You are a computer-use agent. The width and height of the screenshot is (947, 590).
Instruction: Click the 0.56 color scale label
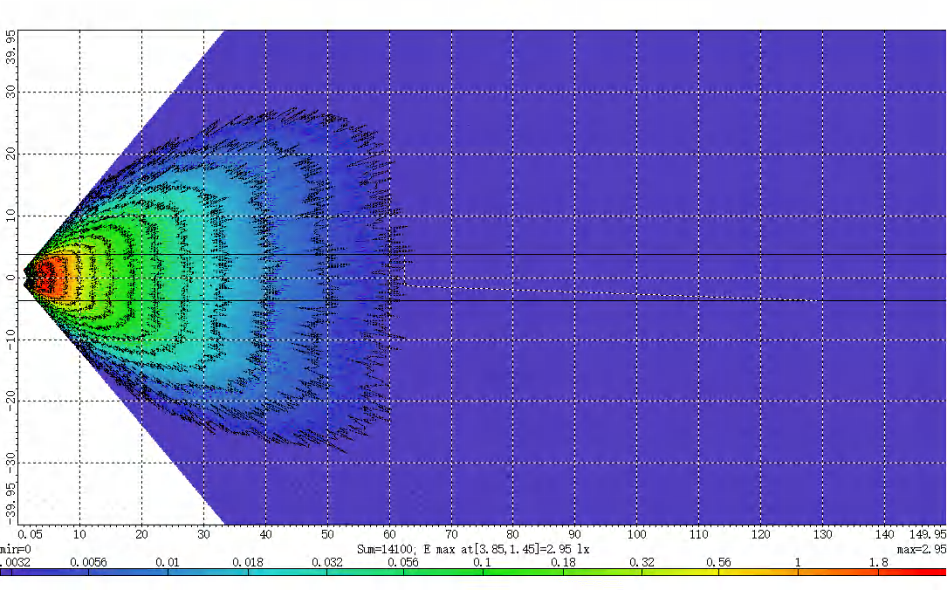pos(719,562)
